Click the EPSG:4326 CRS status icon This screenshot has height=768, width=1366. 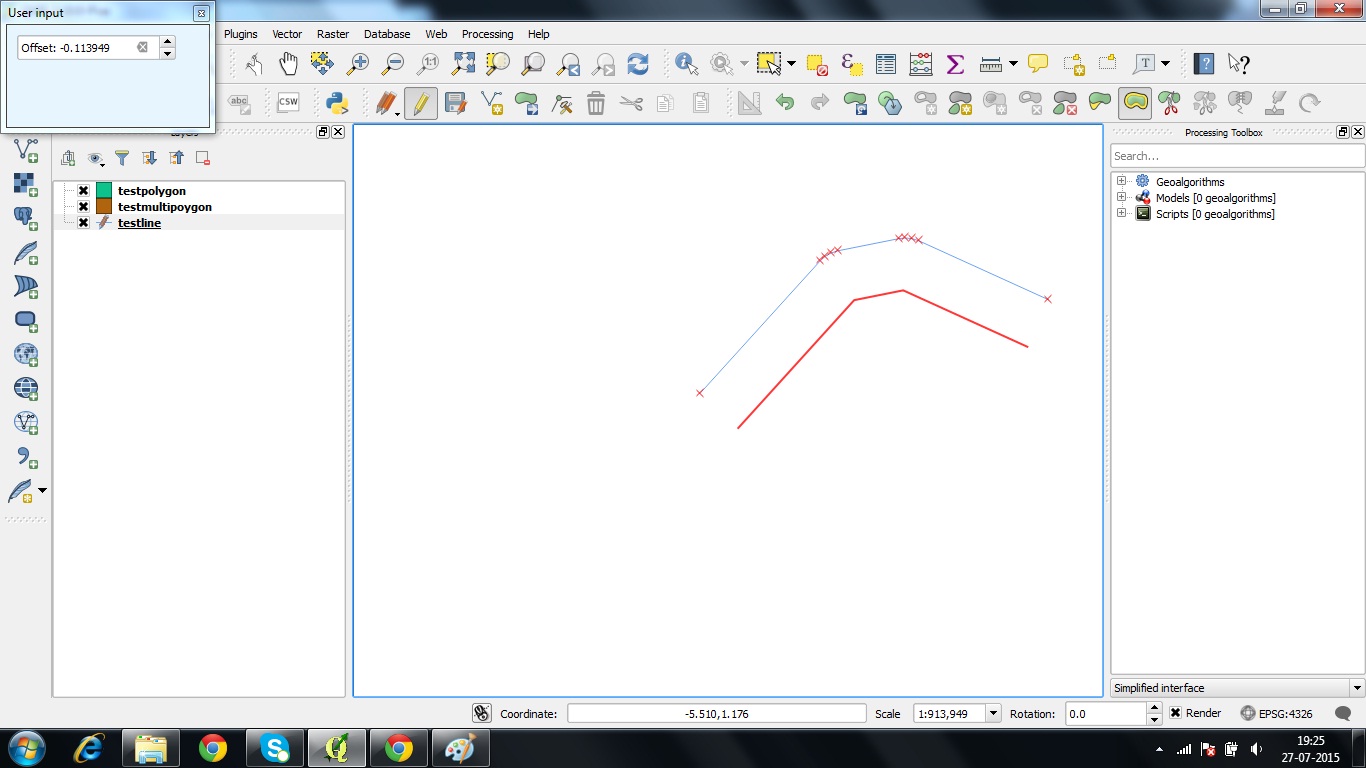[1247, 713]
